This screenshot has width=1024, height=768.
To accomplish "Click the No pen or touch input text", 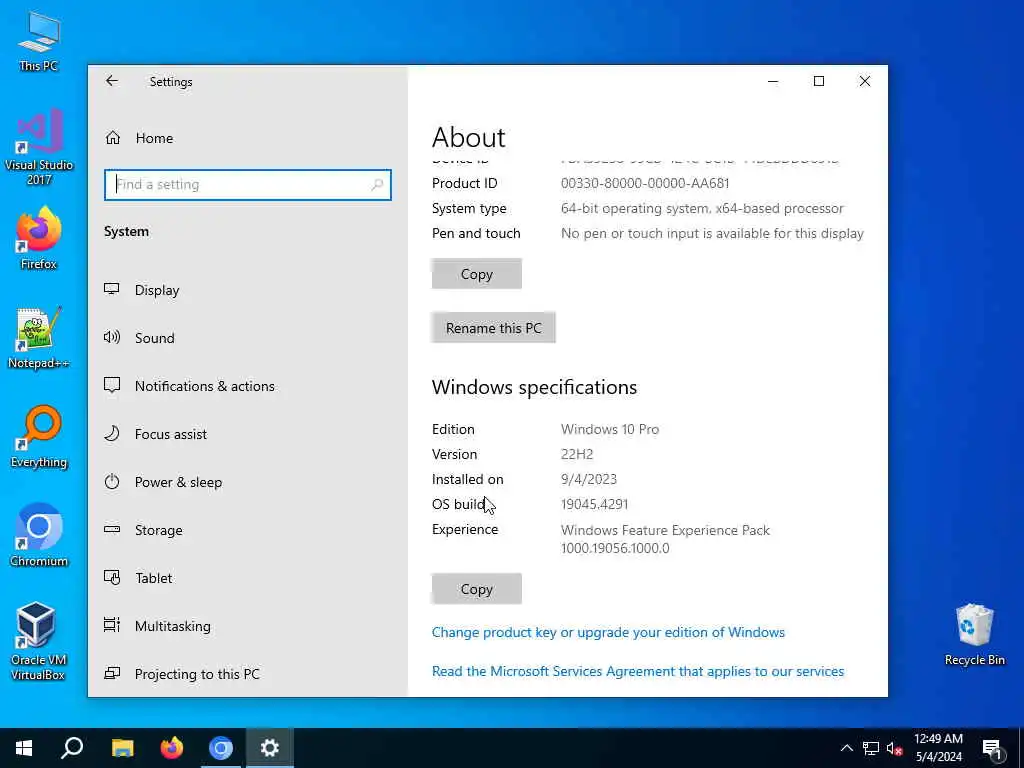I will [712, 233].
